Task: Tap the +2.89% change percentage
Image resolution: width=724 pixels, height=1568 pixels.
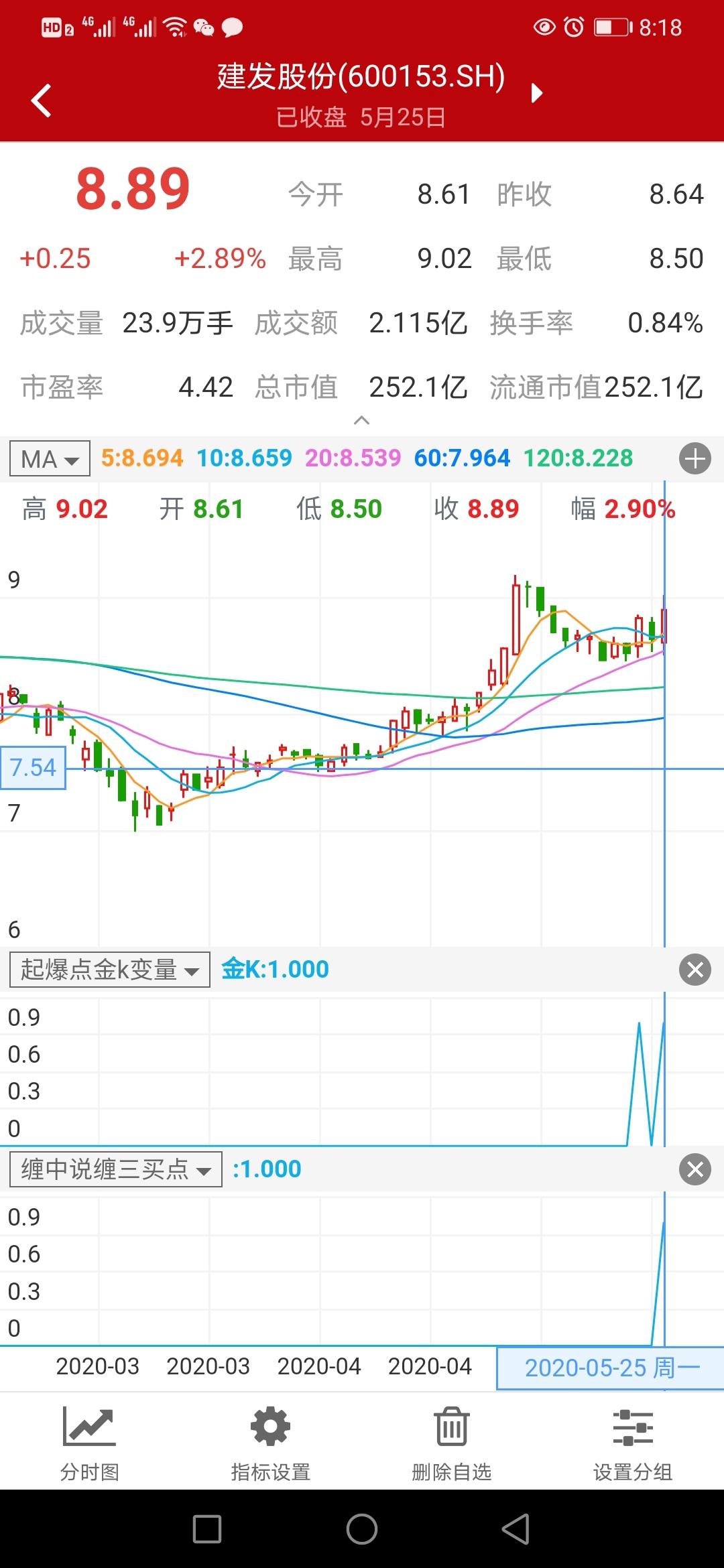Action: [220, 259]
